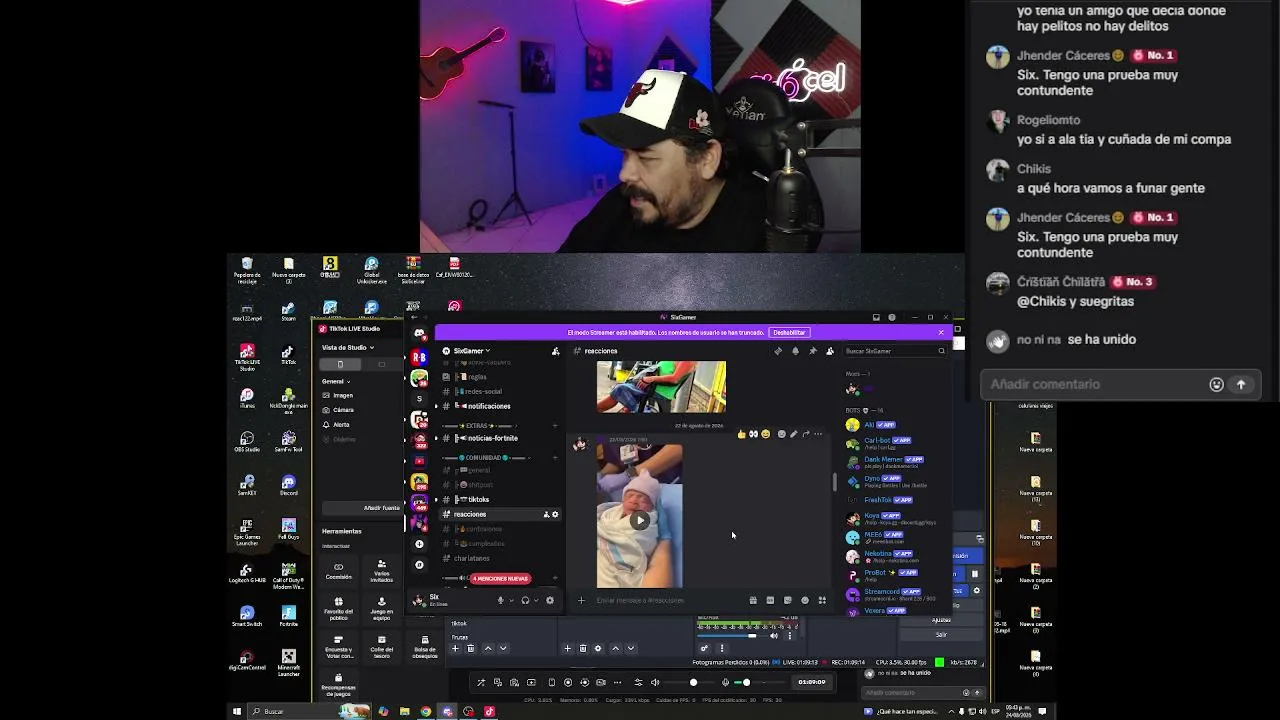
Task: Expand the SixGamer server dropdown
Action: (x=472, y=351)
